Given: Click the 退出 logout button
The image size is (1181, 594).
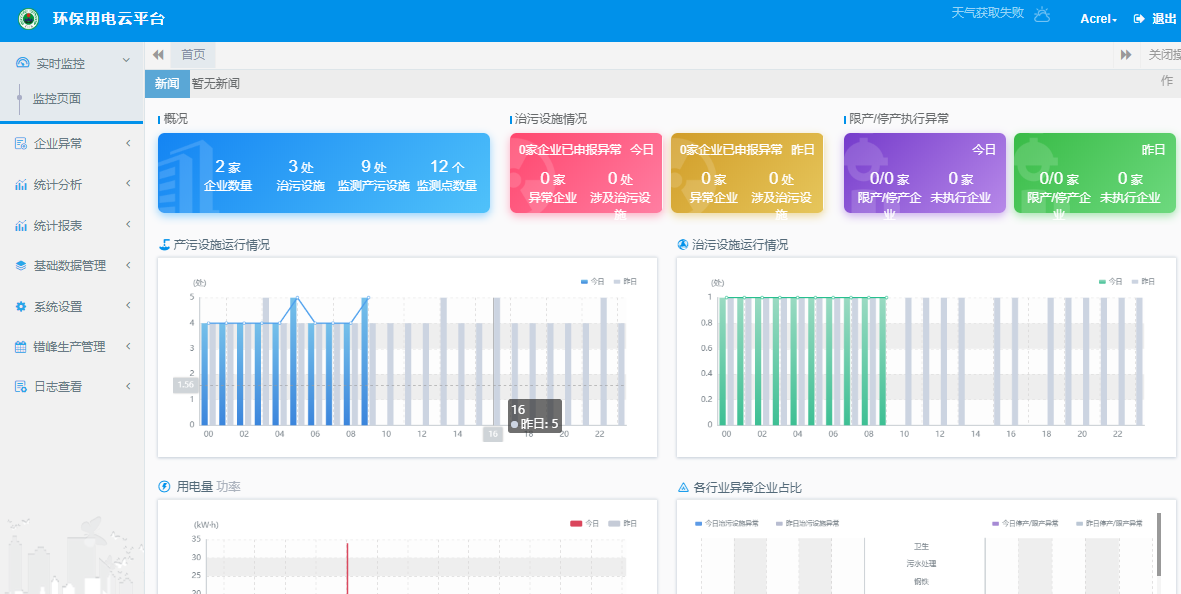Looking at the screenshot, I should click(x=1164, y=19).
